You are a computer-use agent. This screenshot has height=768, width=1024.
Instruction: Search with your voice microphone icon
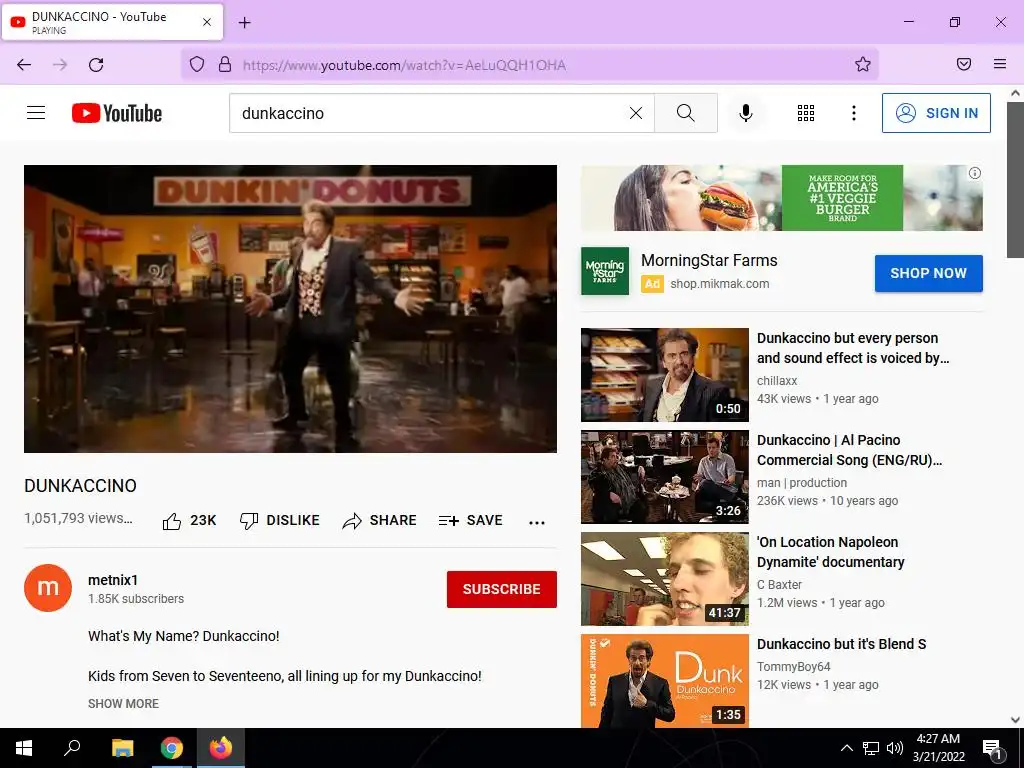click(746, 113)
